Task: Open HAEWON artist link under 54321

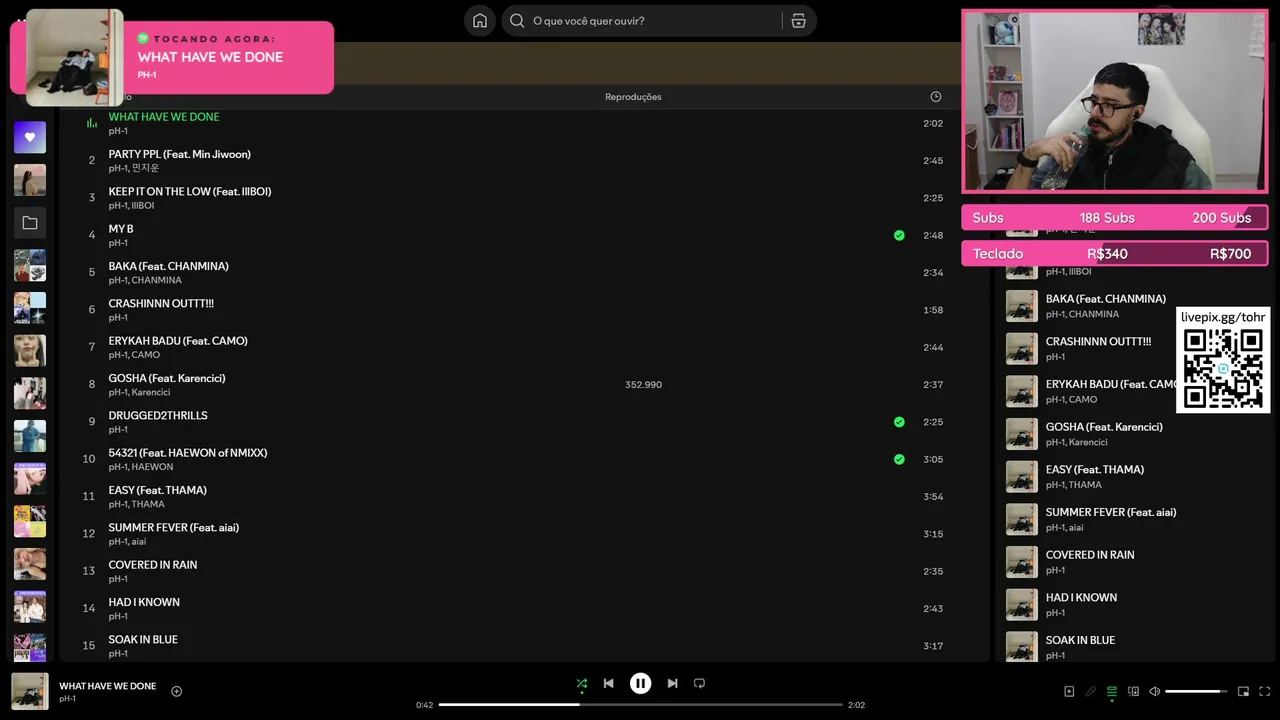Action: 152,467
